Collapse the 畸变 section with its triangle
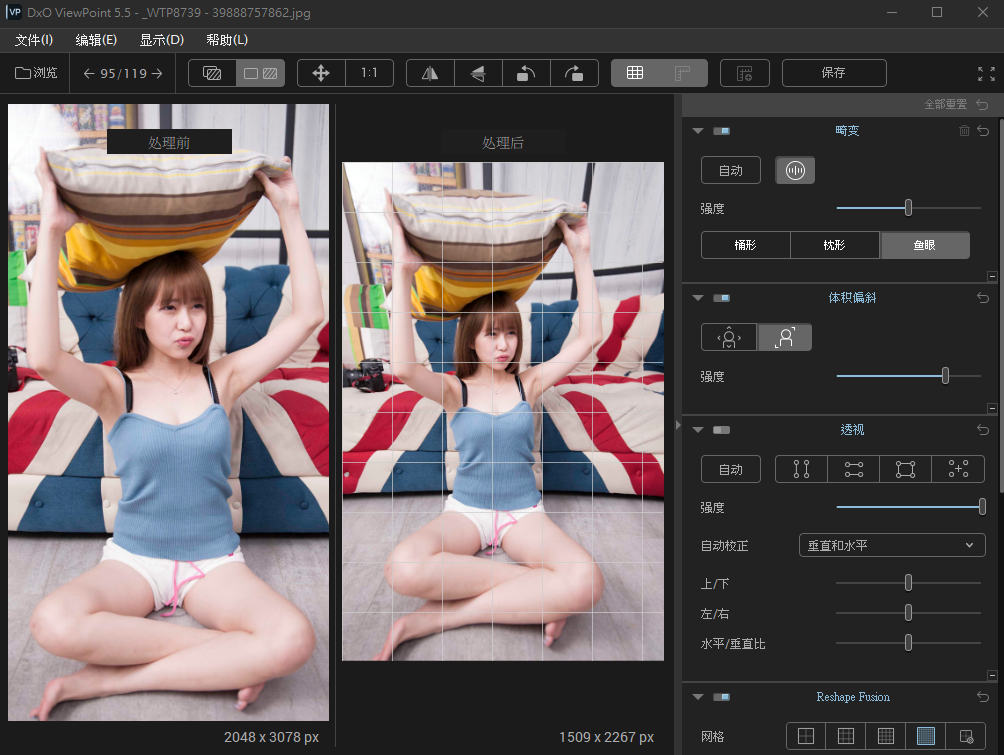 click(x=698, y=131)
